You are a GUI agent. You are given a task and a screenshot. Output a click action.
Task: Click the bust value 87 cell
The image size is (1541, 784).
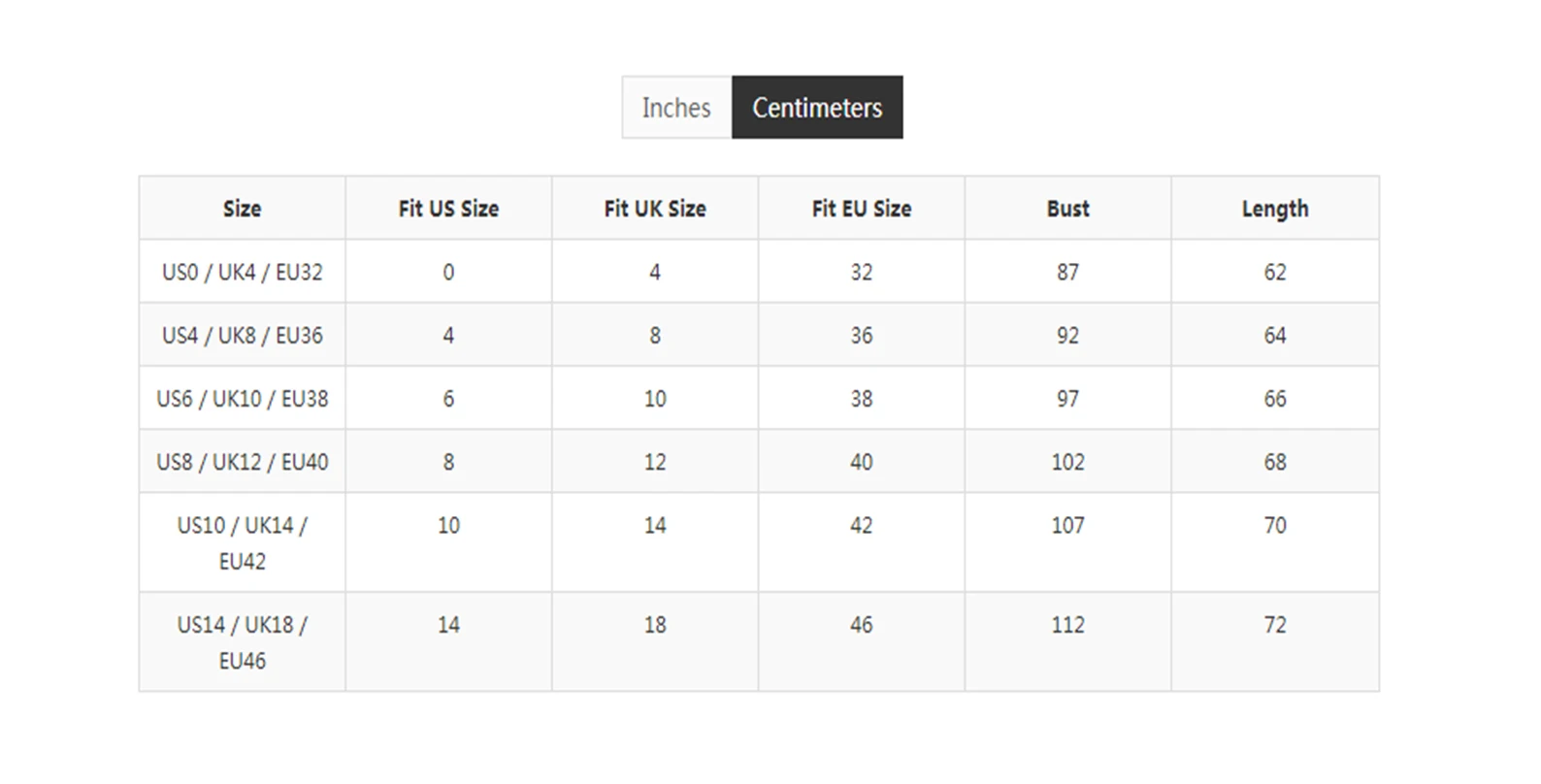(1067, 273)
